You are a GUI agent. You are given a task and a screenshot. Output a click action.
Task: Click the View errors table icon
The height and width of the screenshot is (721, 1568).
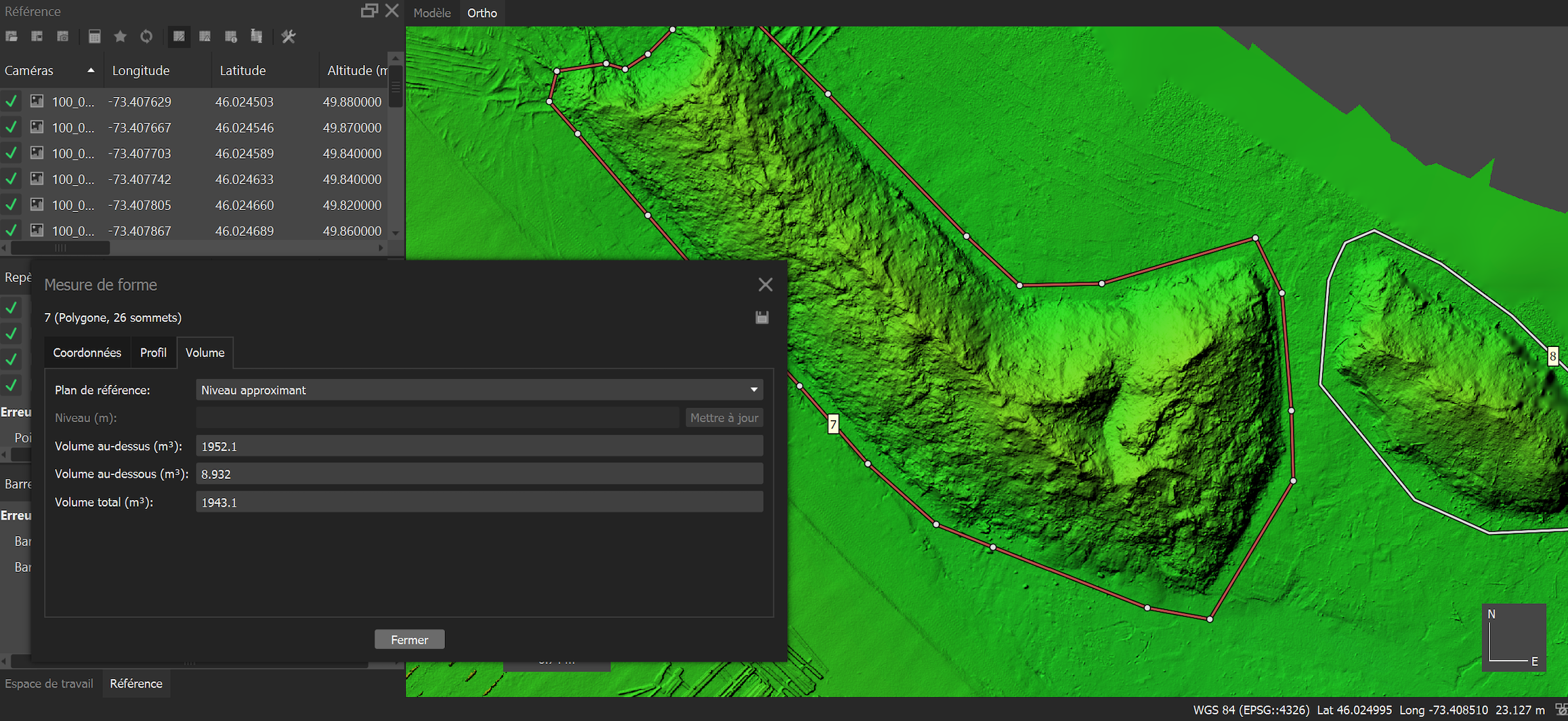click(205, 37)
